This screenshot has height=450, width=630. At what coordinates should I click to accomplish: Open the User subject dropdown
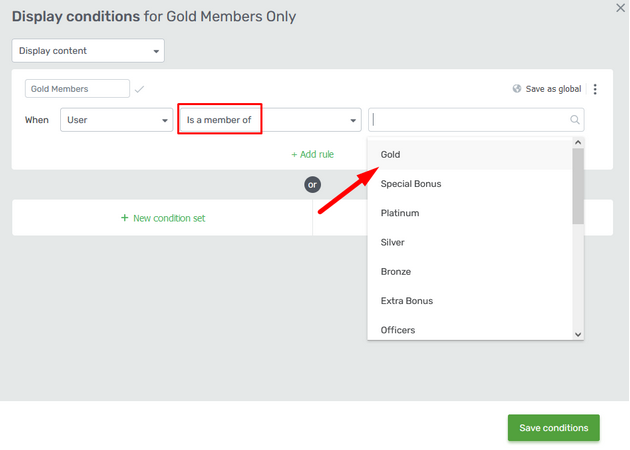[117, 120]
